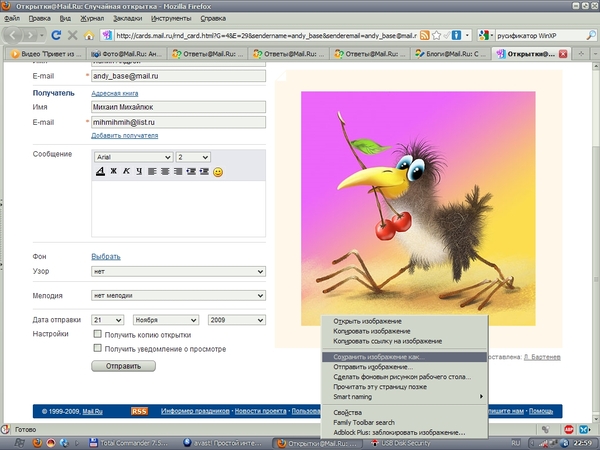Click the blue status bar icon beside ABP
600x450 pixels.
point(584,429)
